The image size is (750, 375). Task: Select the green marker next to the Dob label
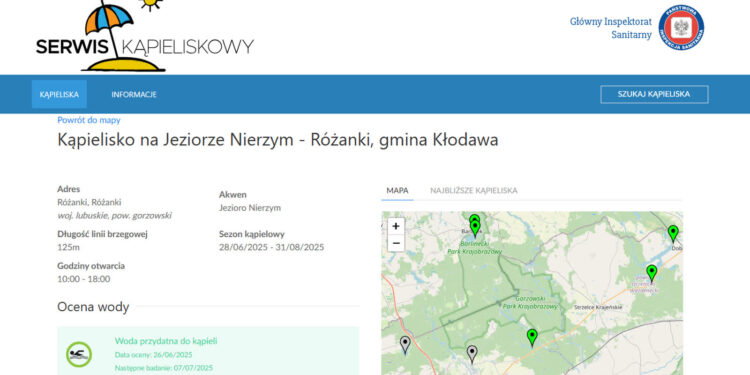pos(673,233)
